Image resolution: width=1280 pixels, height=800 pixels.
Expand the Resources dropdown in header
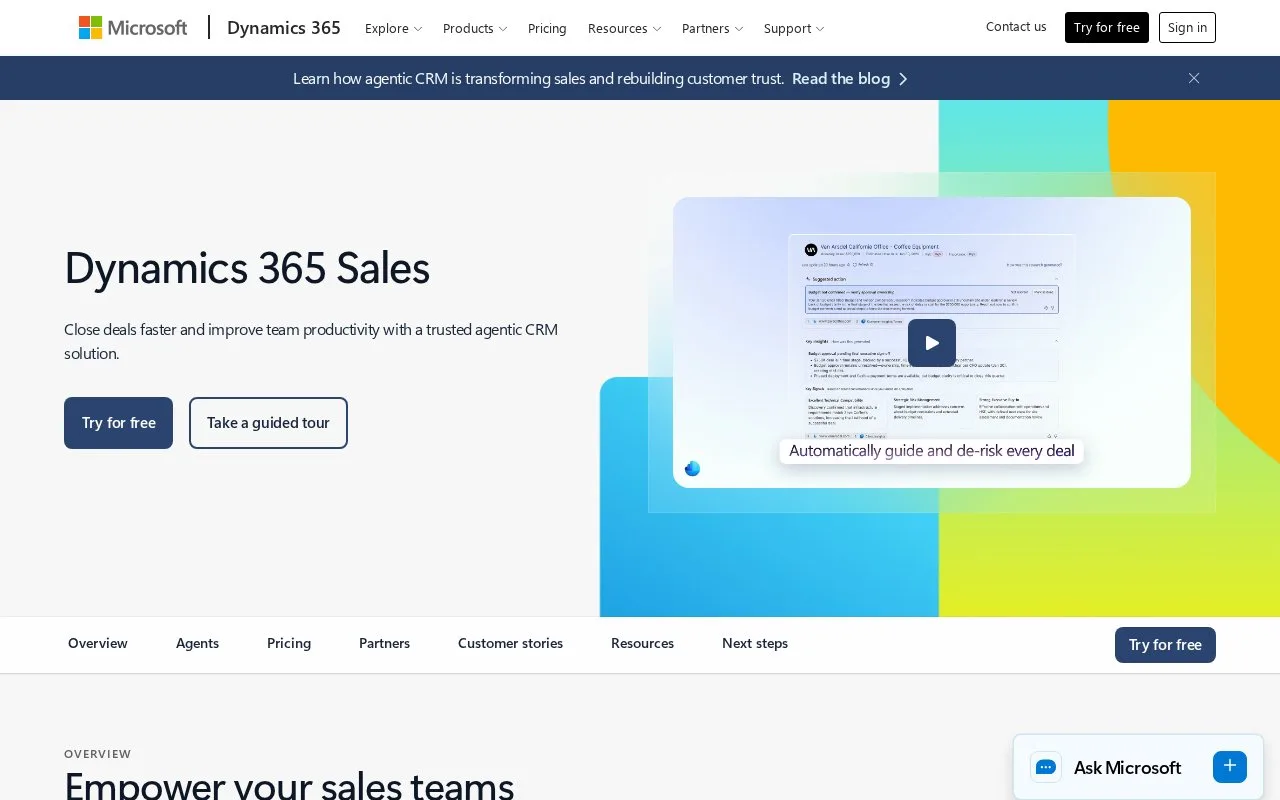click(x=624, y=28)
